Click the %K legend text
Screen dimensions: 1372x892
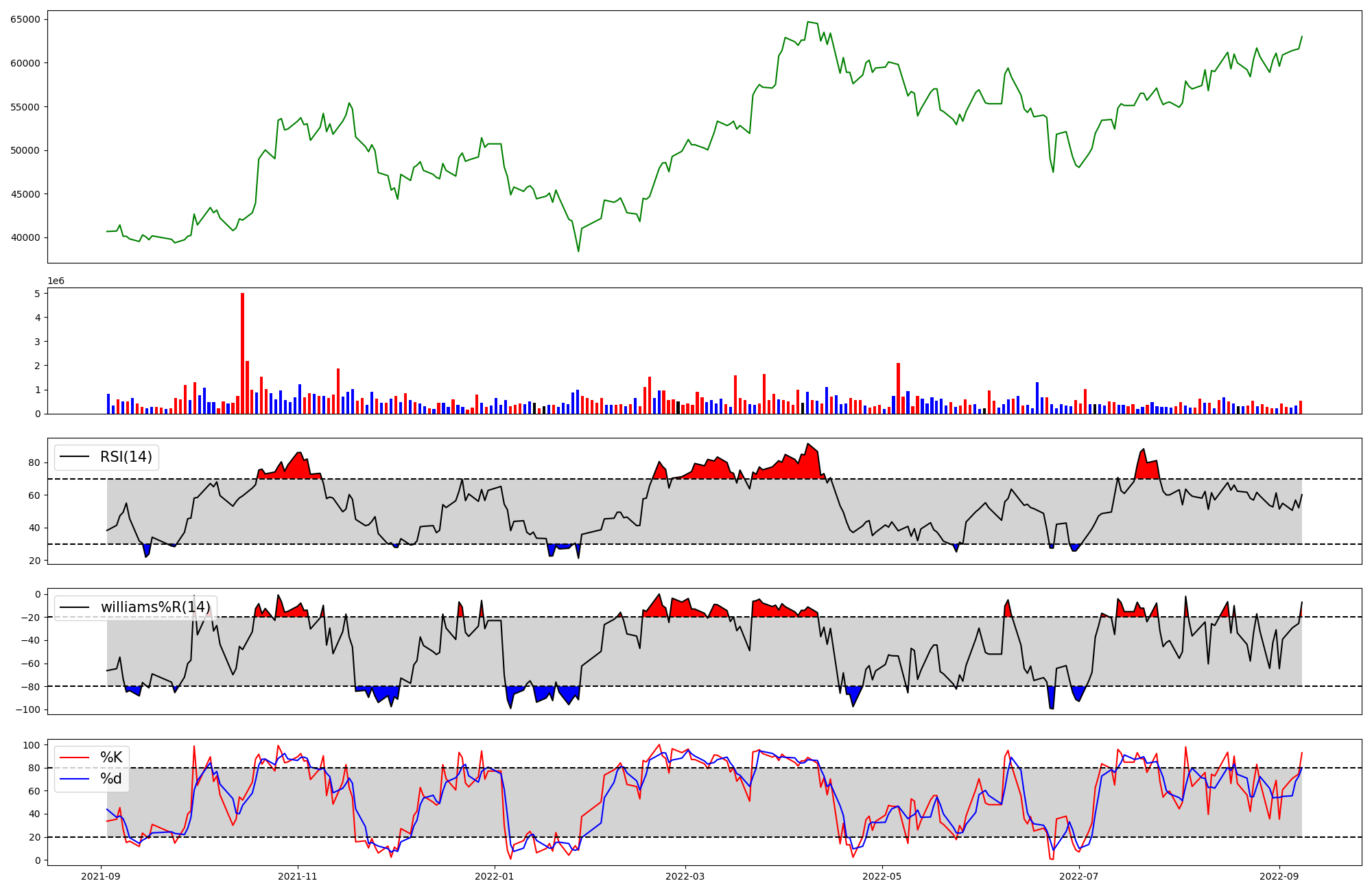(x=111, y=758)
